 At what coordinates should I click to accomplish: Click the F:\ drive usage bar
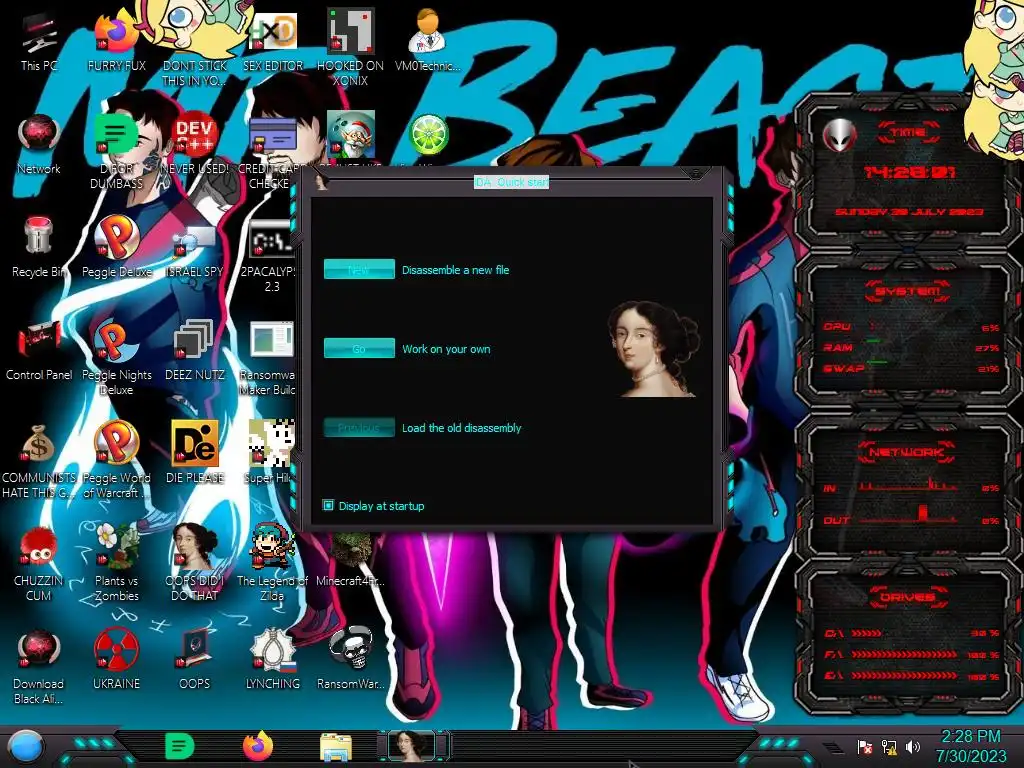(904, 654)
